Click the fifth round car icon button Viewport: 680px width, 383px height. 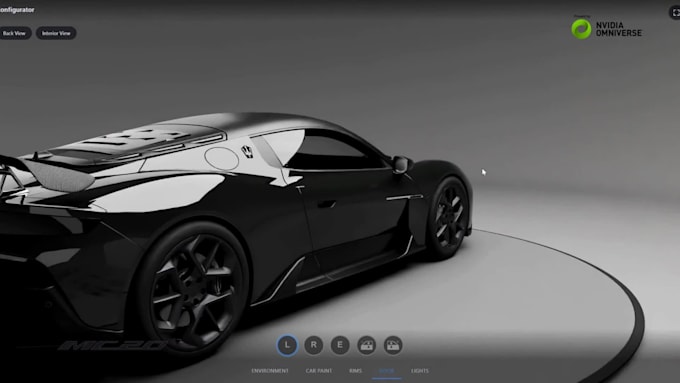(x=393, y=345)
